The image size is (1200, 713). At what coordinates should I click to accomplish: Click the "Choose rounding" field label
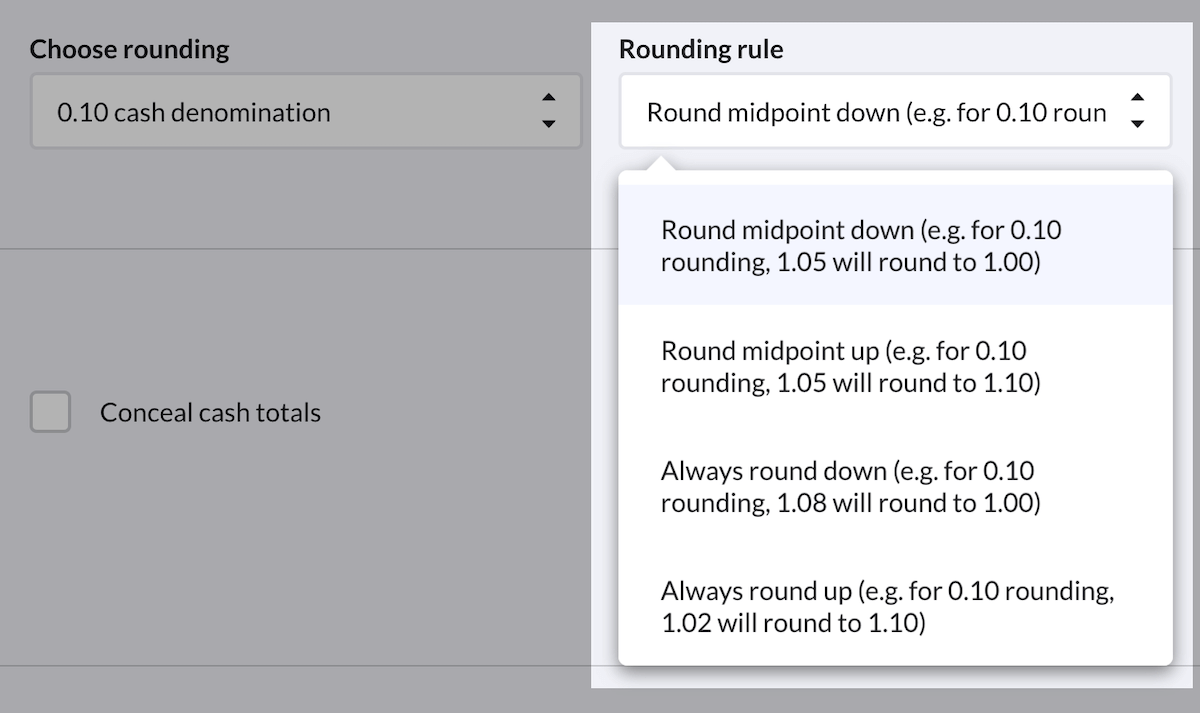coord(129,49)
